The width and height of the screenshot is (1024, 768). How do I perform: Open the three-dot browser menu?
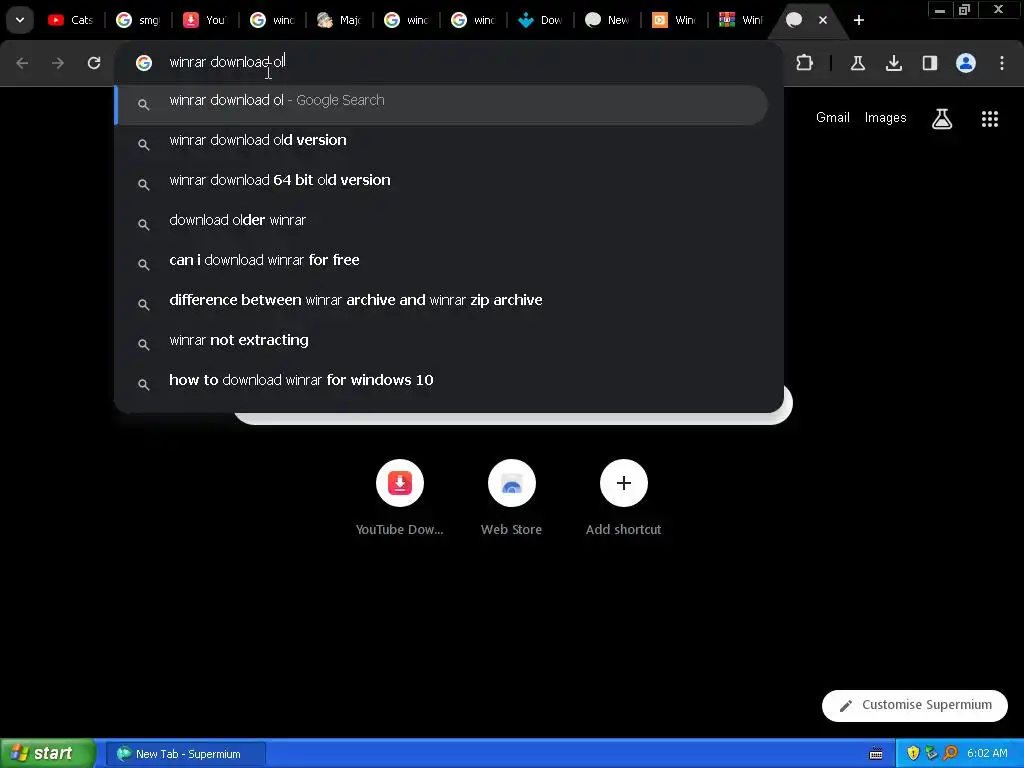[x=1002, y=63]
